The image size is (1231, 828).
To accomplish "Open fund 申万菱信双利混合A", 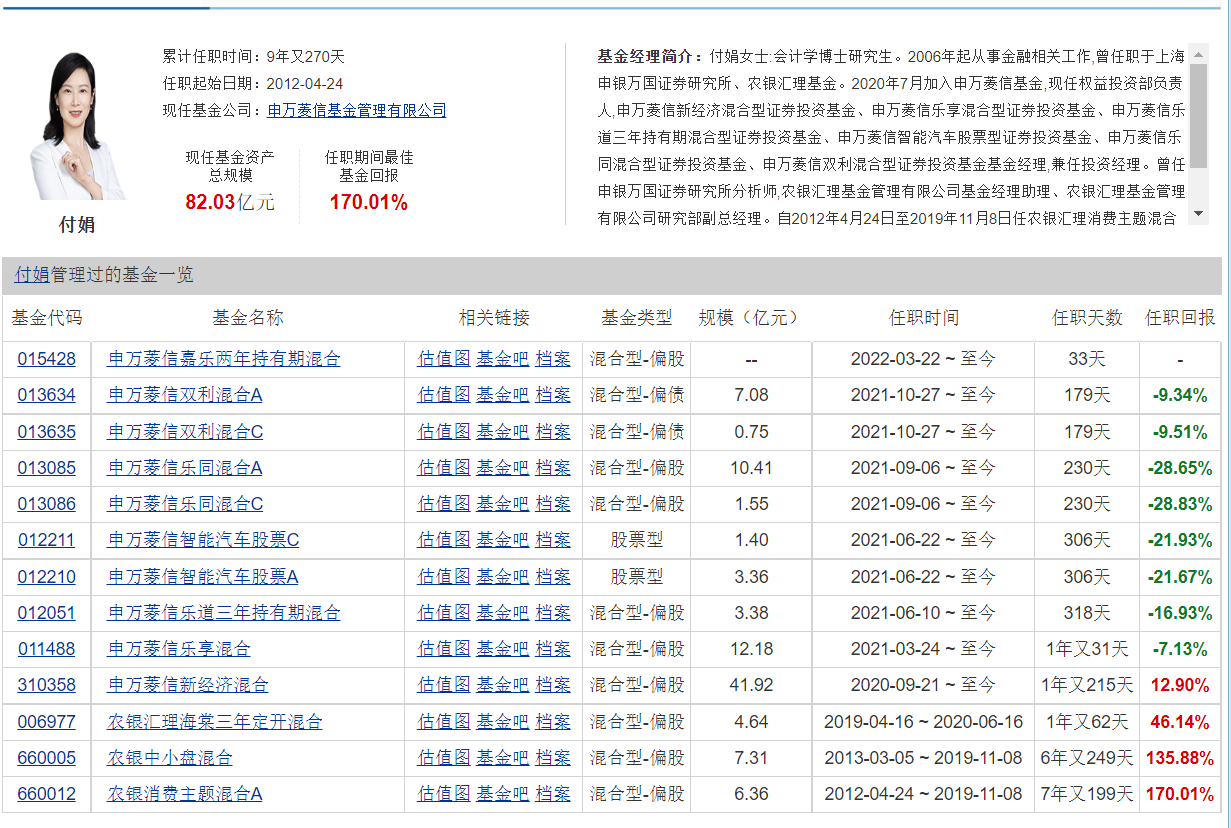I will [x=185, y=395].
